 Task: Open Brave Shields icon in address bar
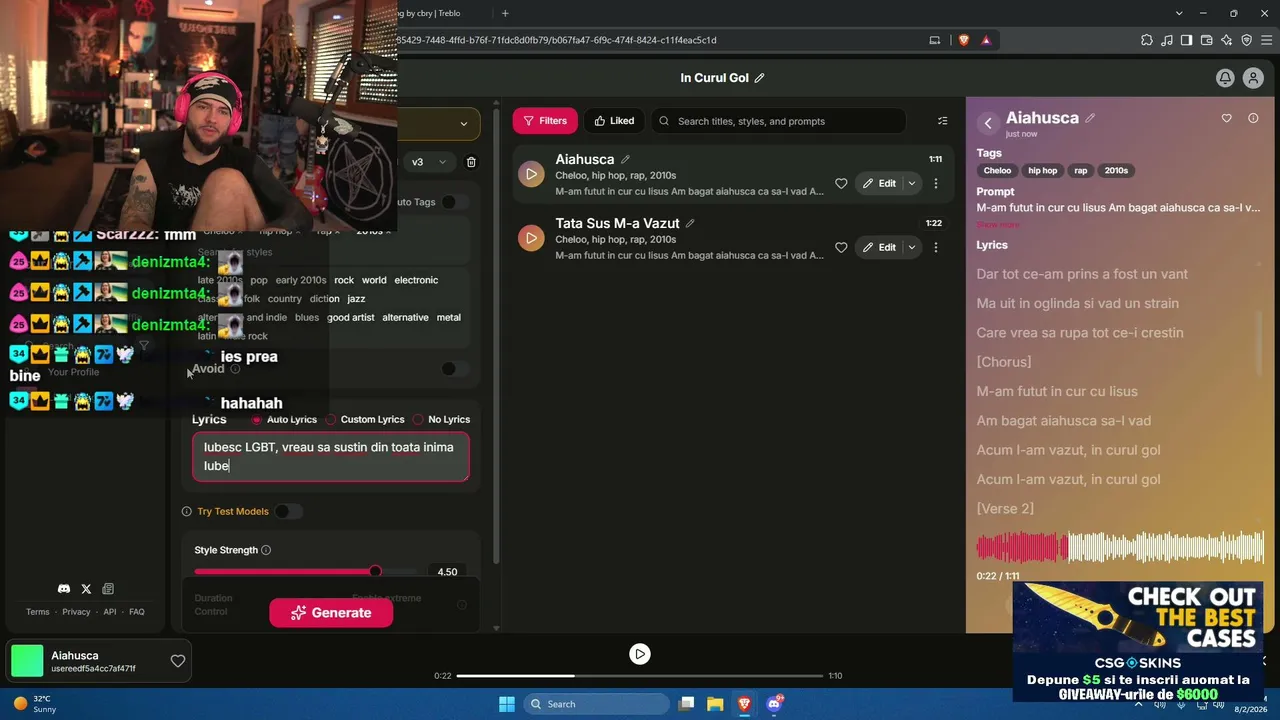tap(964, 40)
